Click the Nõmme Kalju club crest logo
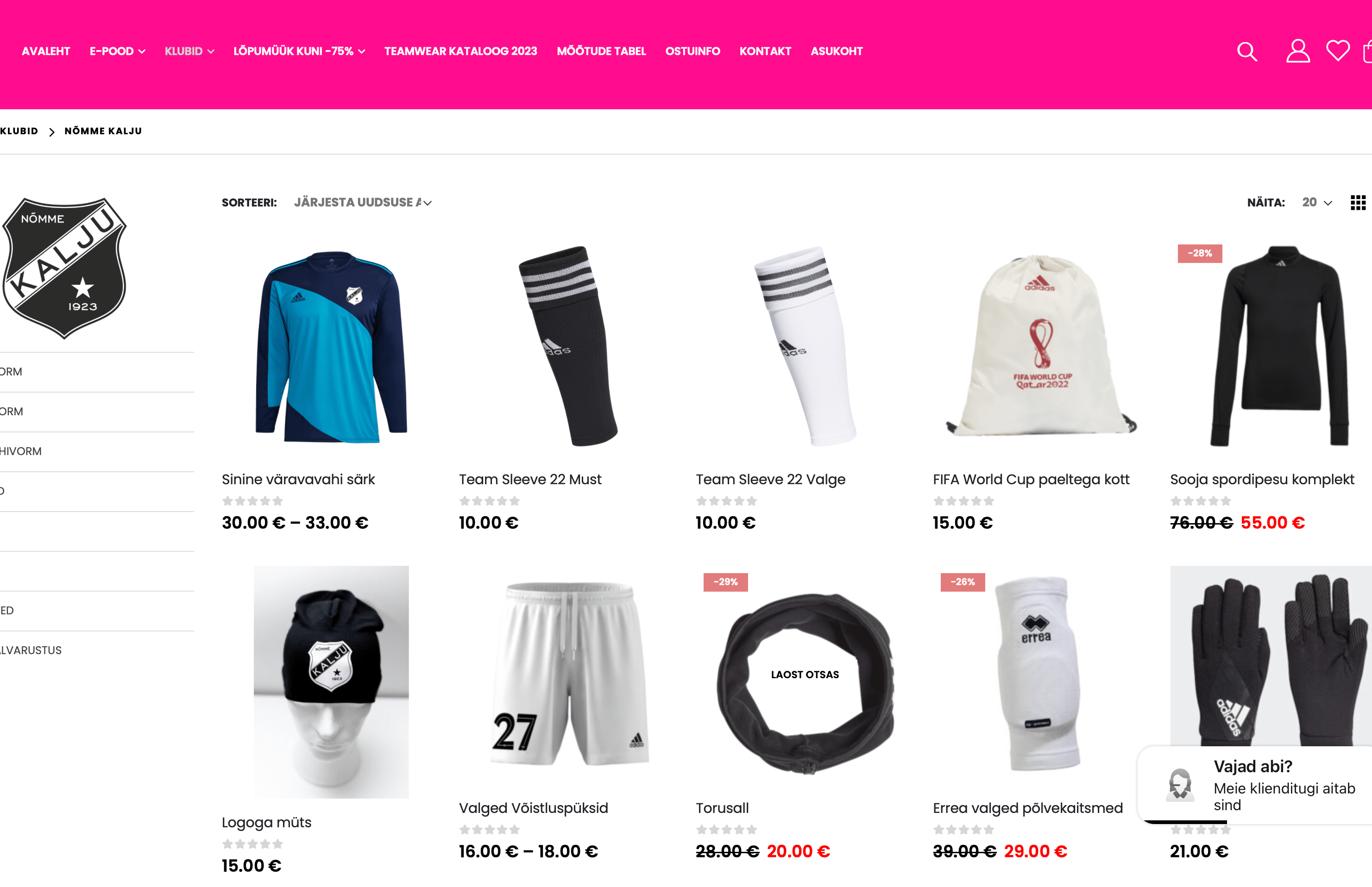The width and height of the screenshot is (1372, 887). (64, 268)
